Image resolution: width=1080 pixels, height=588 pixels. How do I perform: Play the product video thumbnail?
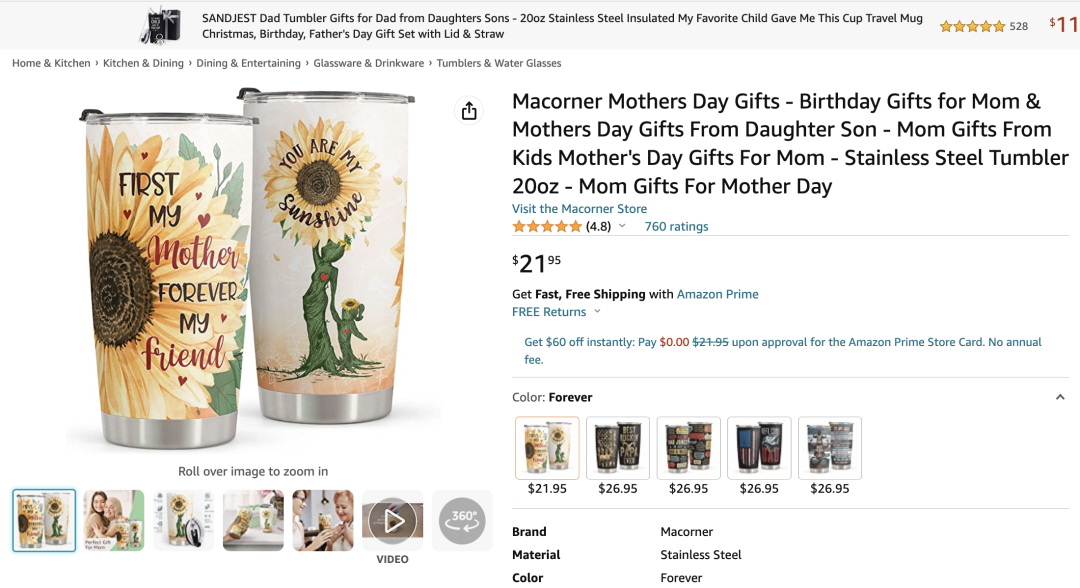[x=393, y=520]
